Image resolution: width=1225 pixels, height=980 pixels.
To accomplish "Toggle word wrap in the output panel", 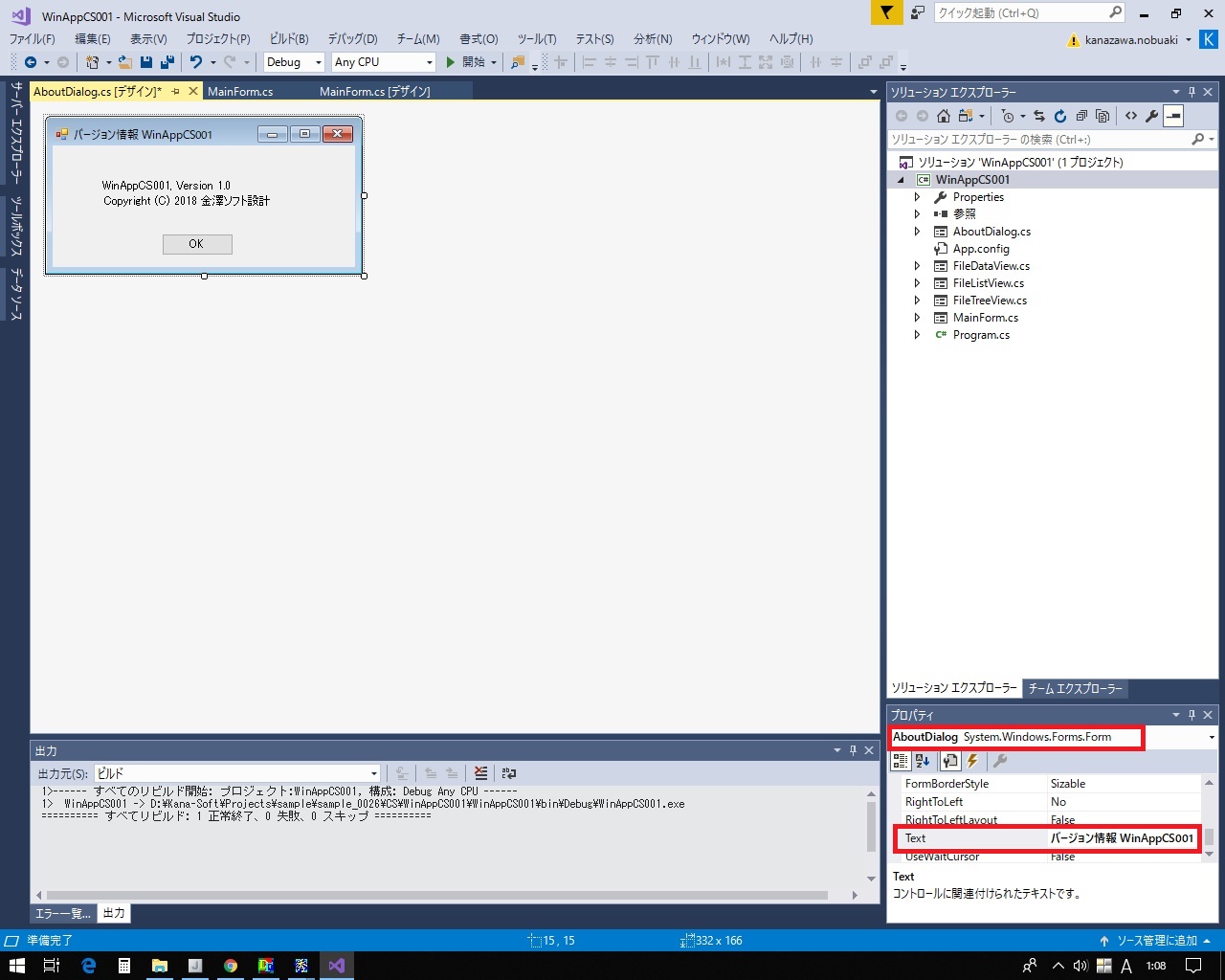I will pos(509,773).
